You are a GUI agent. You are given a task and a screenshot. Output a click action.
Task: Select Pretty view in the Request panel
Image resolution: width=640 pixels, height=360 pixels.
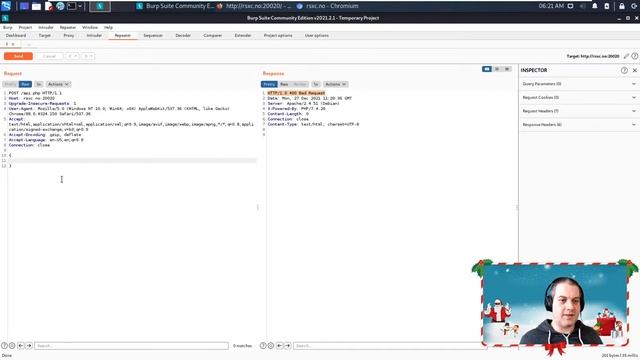pyautogui.click(x=11, y=84)
